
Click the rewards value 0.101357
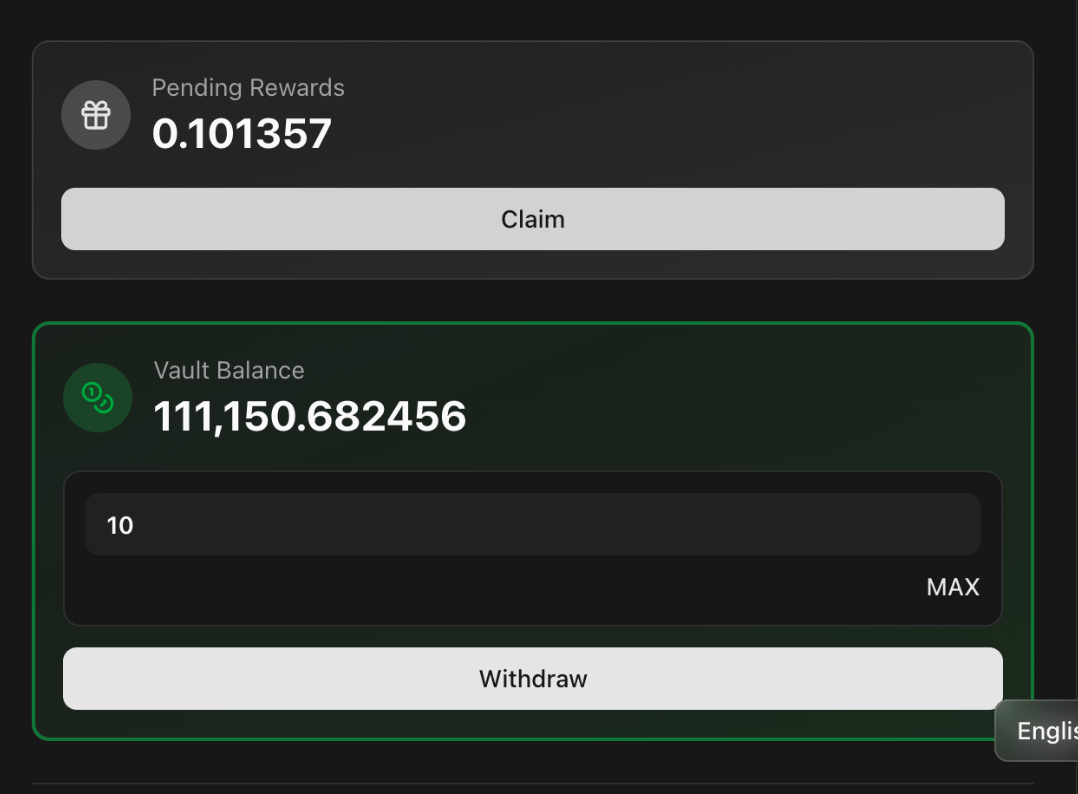[x=241, y=133]
